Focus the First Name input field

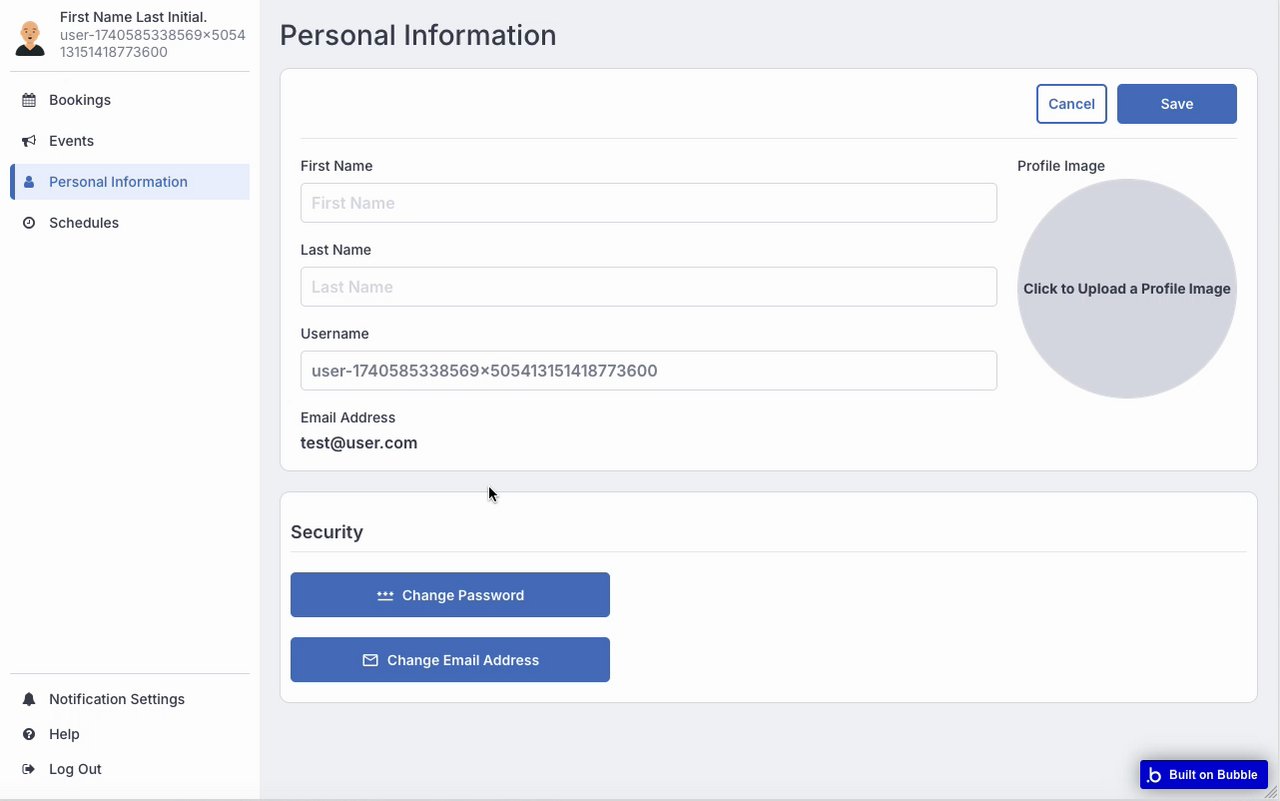tap(648, 203)
